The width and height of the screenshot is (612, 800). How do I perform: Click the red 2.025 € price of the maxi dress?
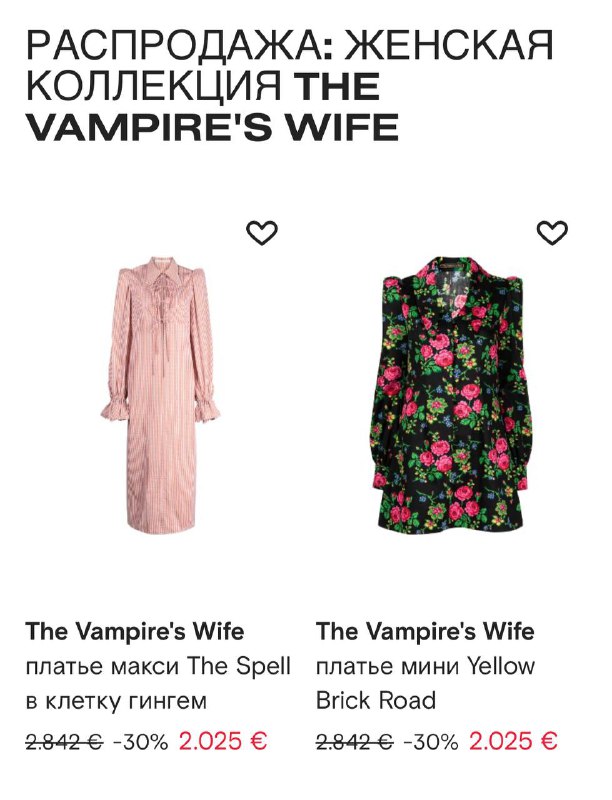223,741
